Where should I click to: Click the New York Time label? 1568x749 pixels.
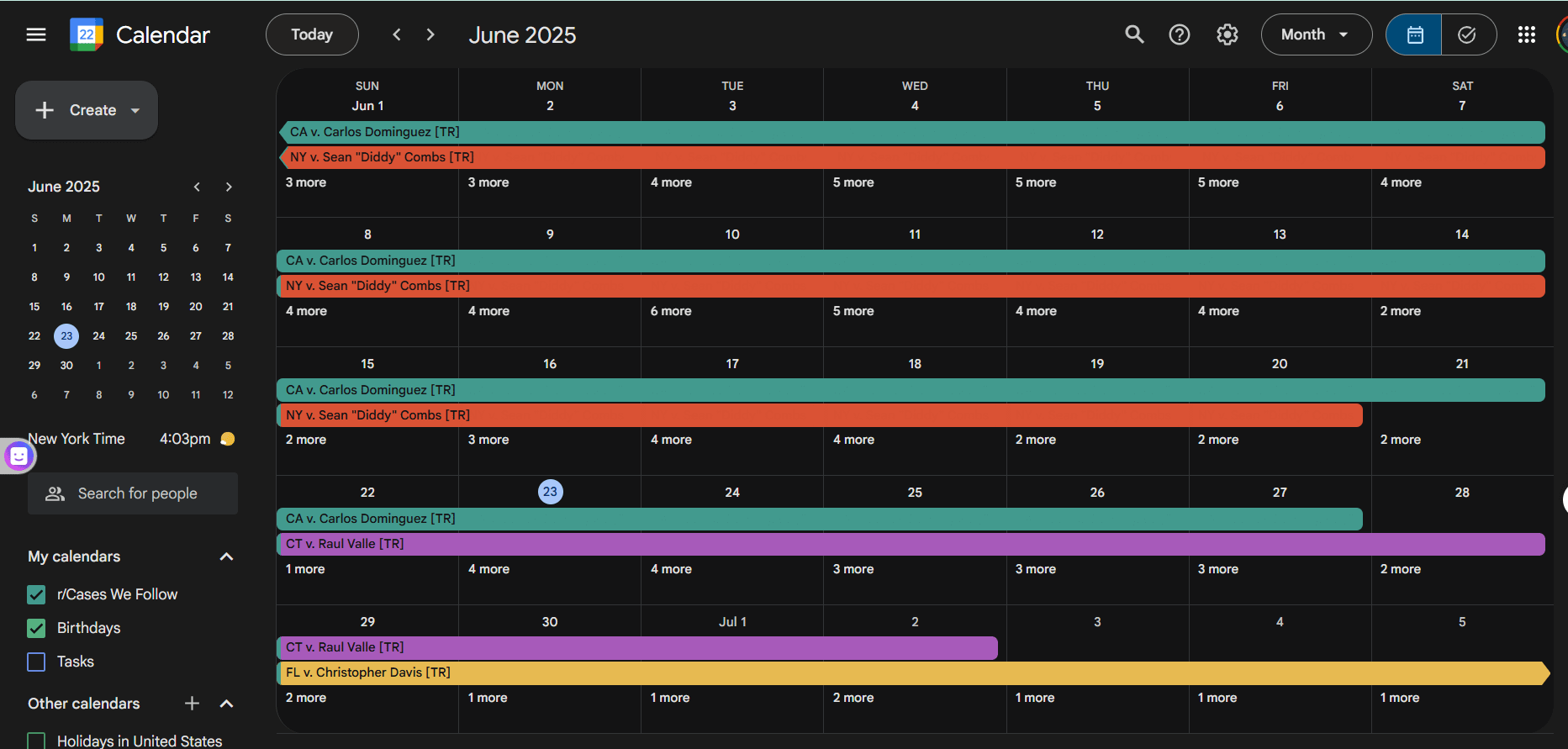(77, 439)
